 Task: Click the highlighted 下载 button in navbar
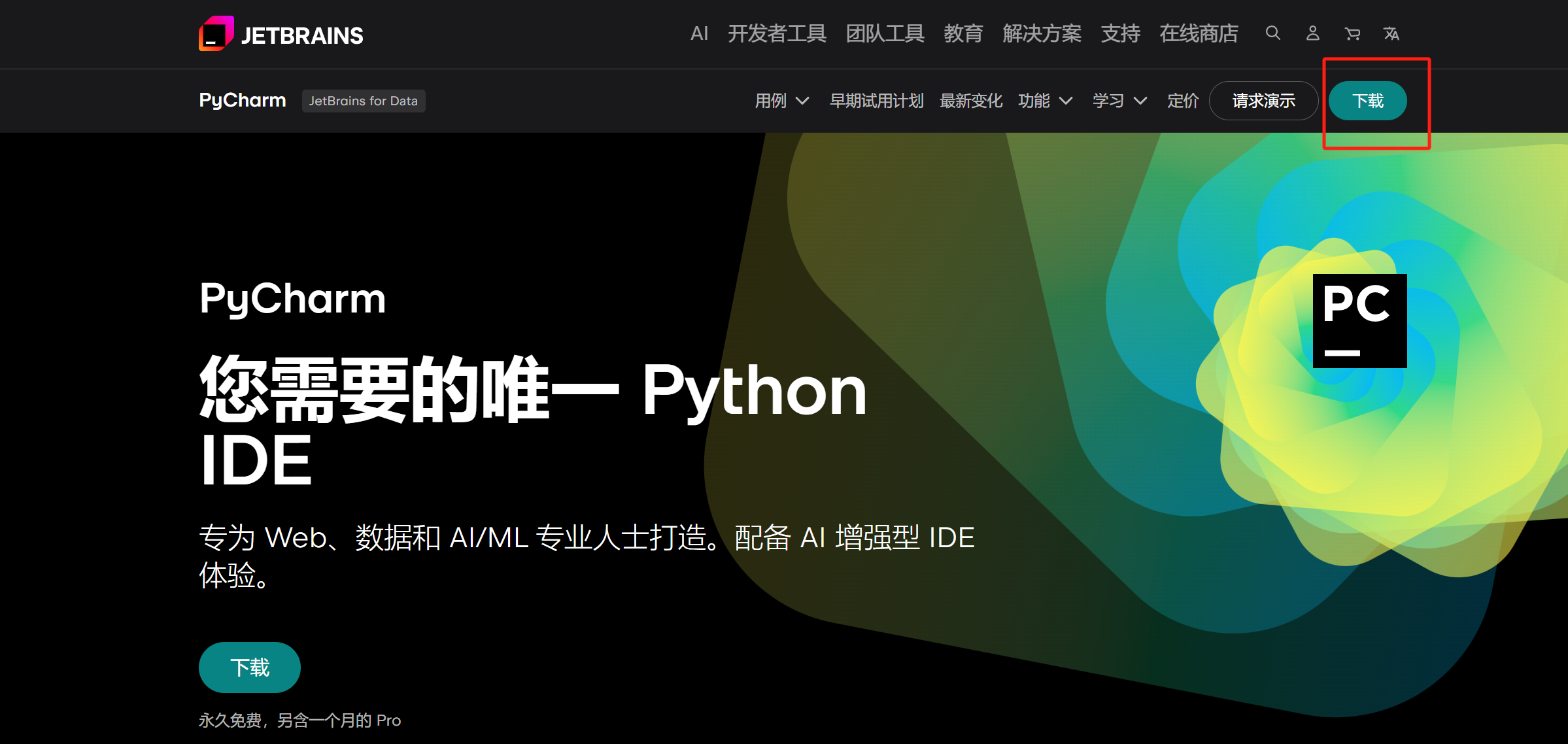coord(1367,101)
